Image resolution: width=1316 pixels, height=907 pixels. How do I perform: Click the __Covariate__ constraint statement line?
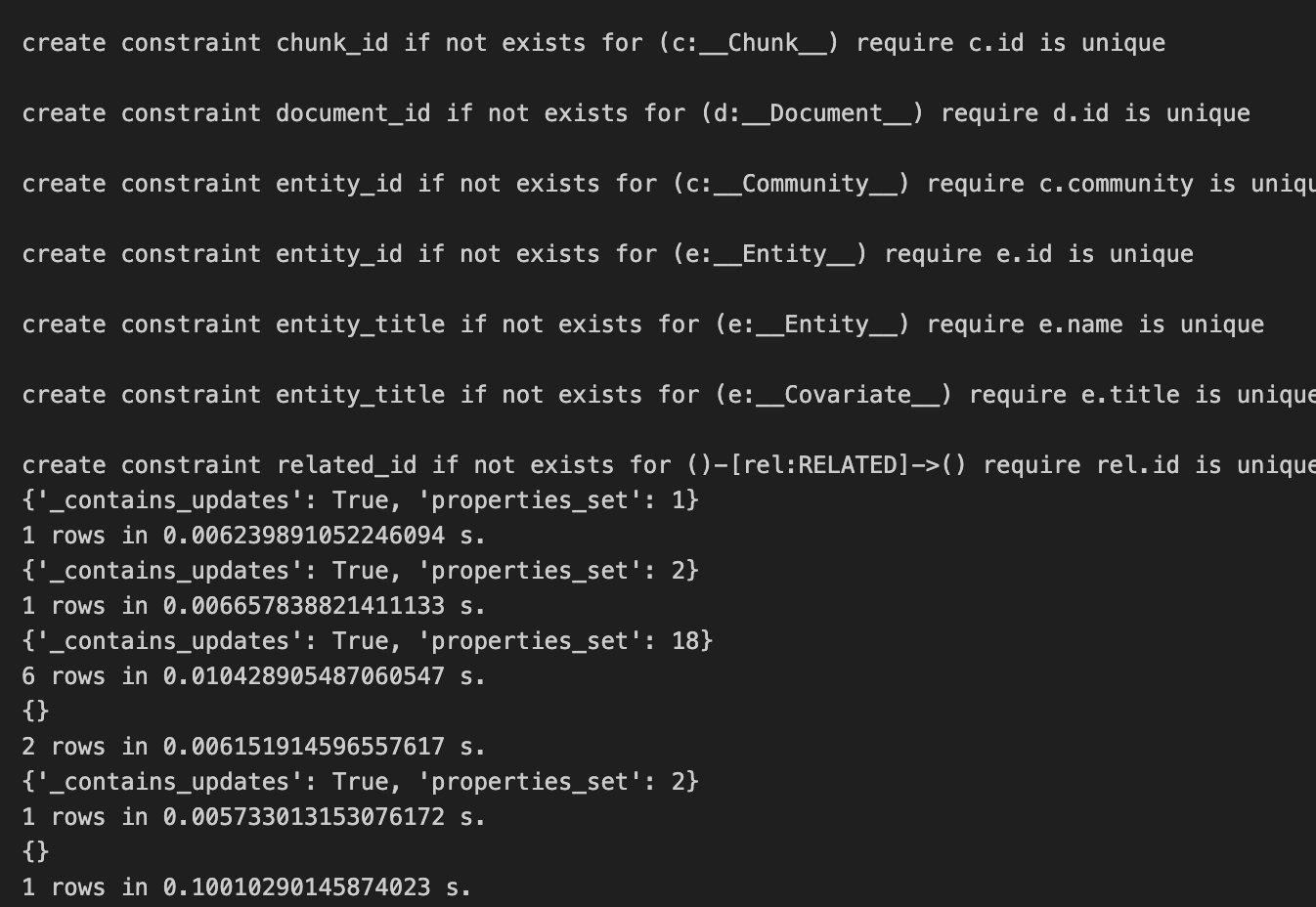(x=669, y=395)
